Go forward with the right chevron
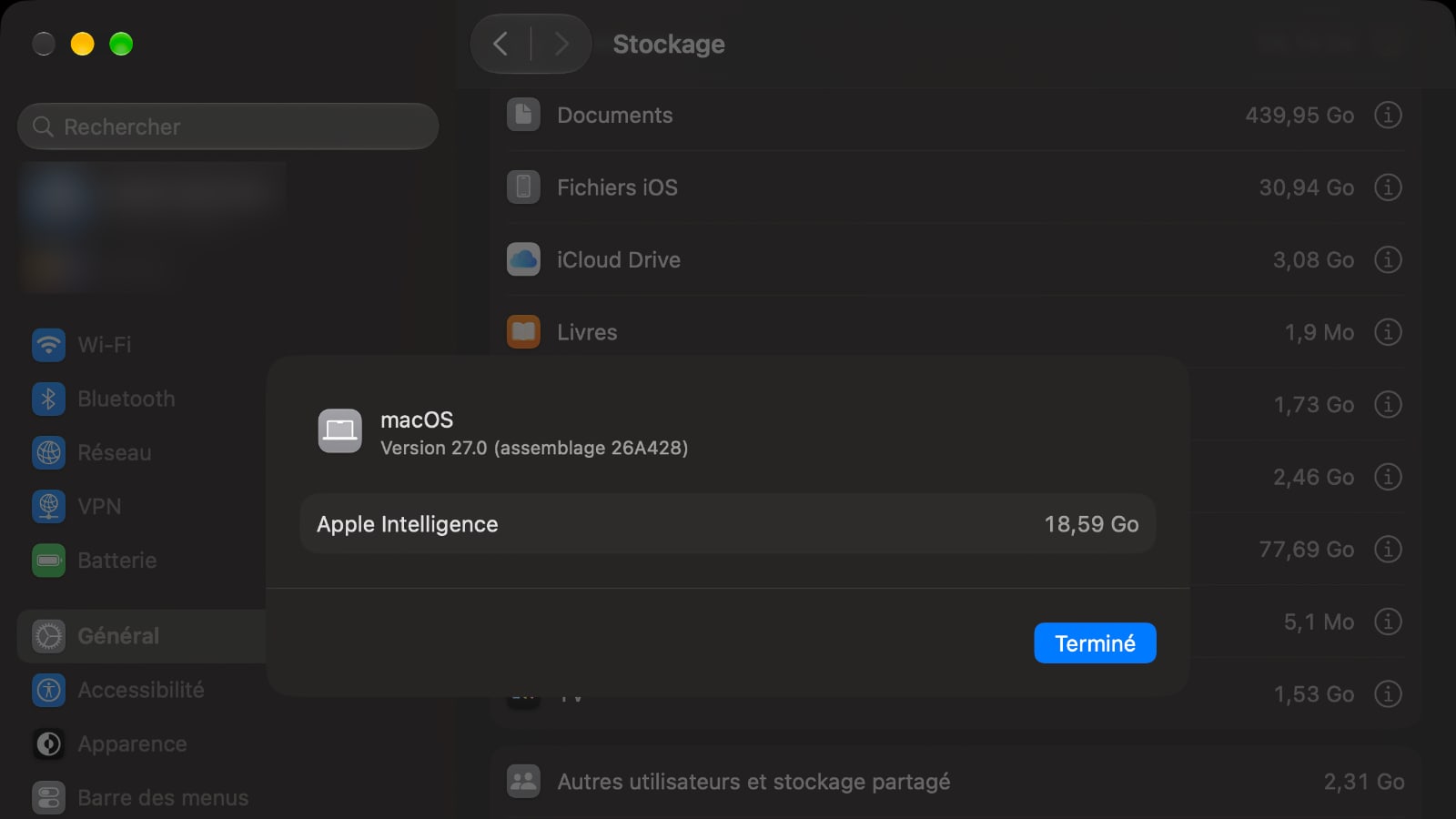 pos(561,44)
